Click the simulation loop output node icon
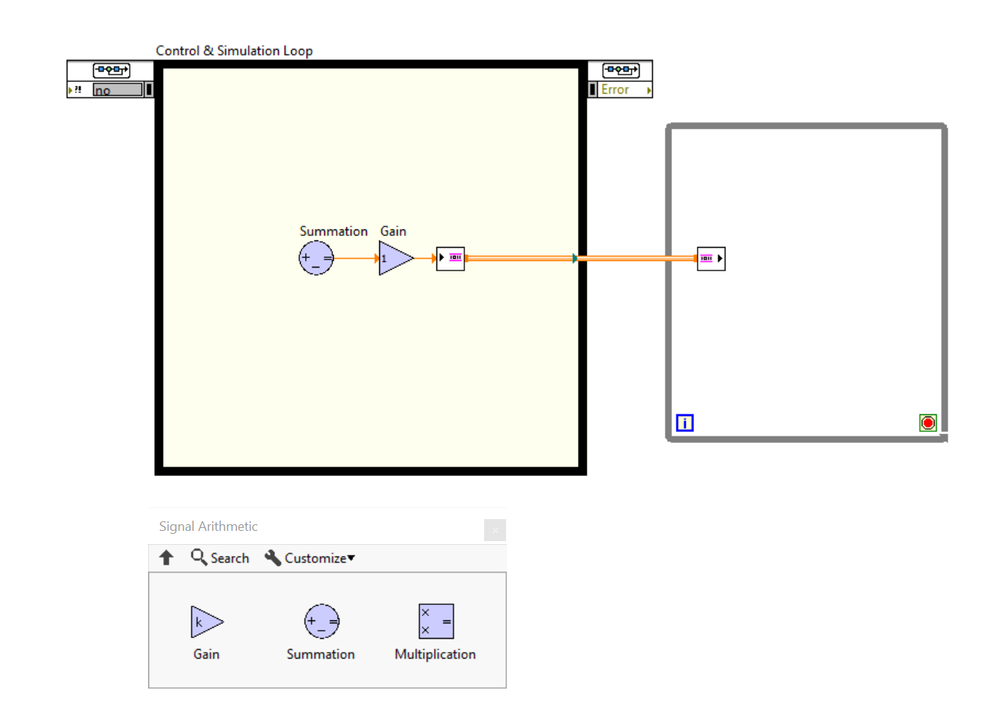The image size is (999, 709). [x=621, y=69]
